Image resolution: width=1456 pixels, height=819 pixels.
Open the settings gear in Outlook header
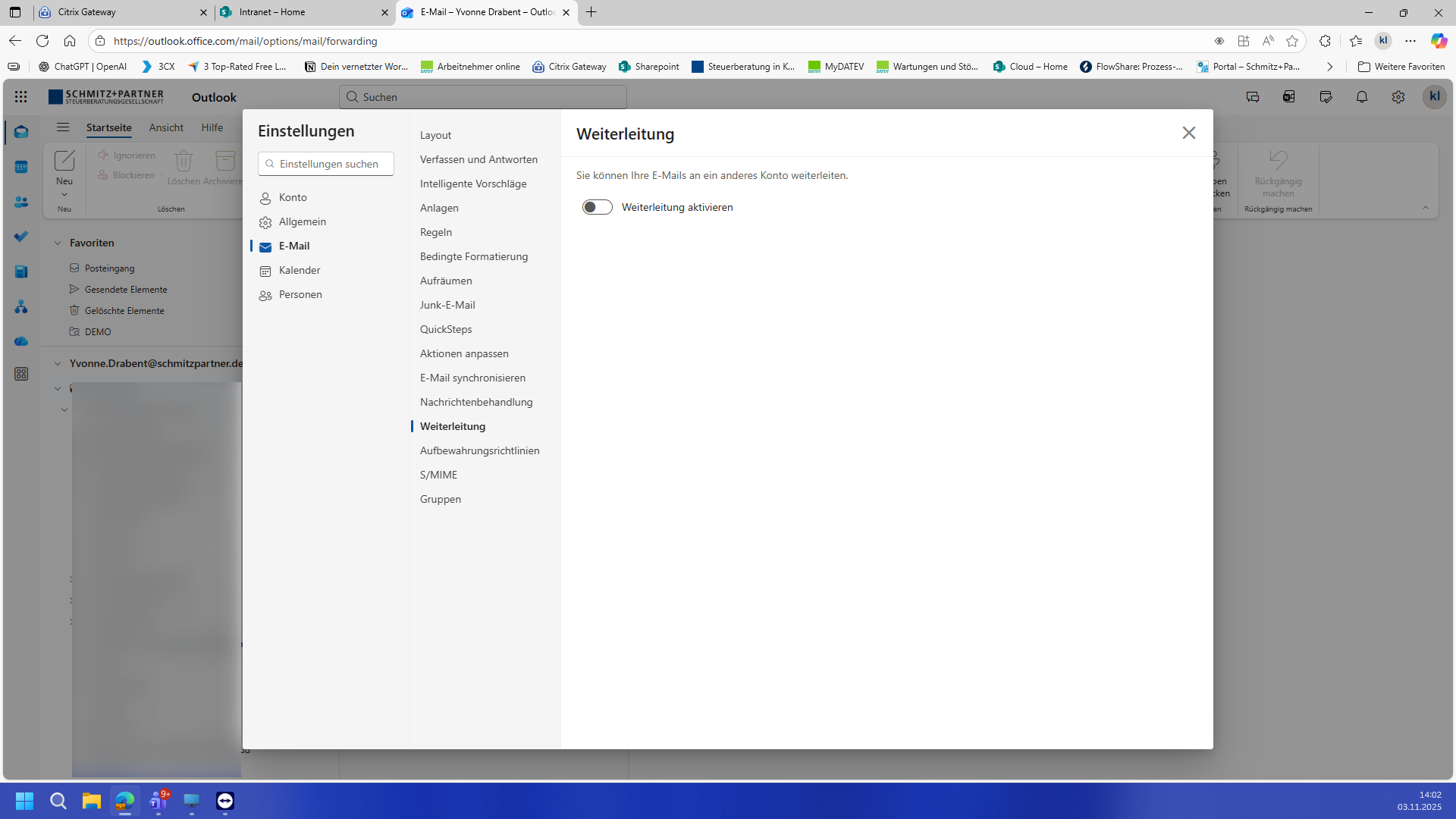(1398, 97)
